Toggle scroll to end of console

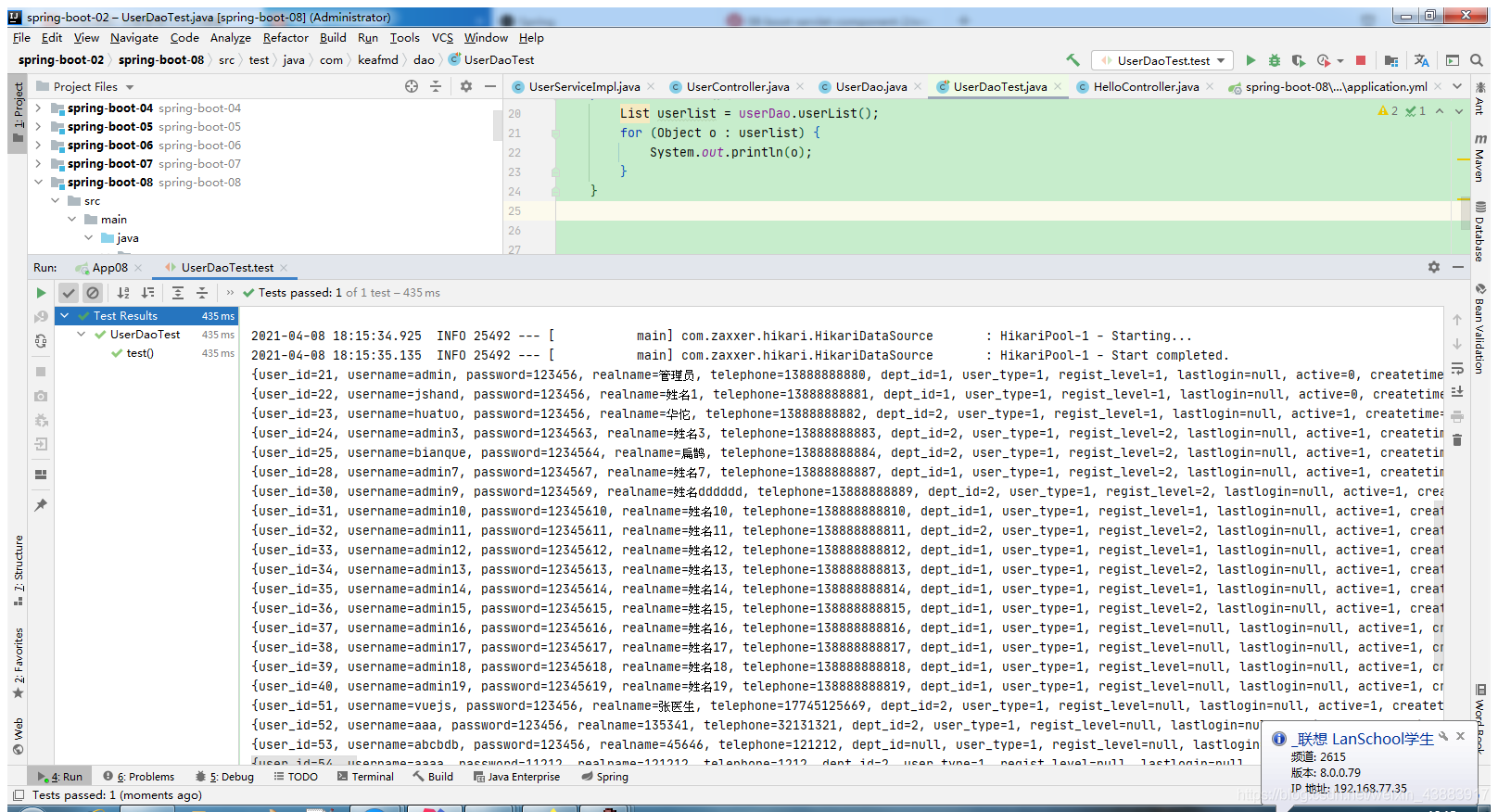1457,392
